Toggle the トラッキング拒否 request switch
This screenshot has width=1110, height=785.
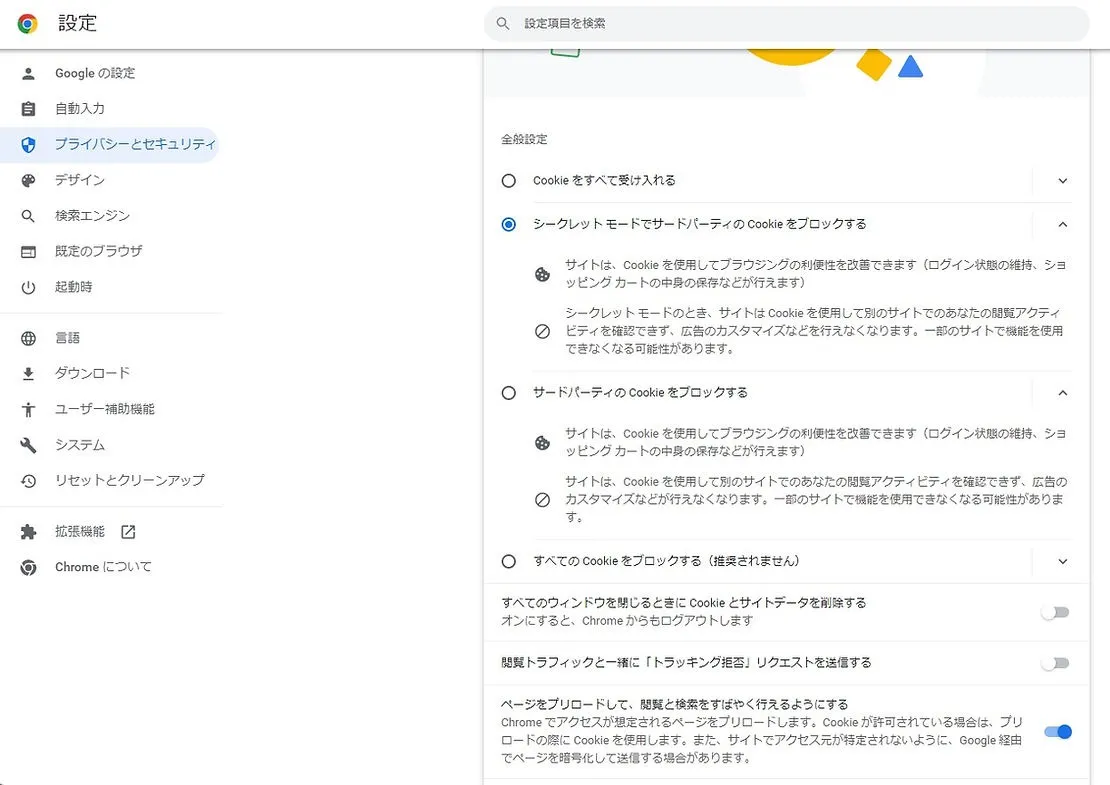[x=1055, y=663]
